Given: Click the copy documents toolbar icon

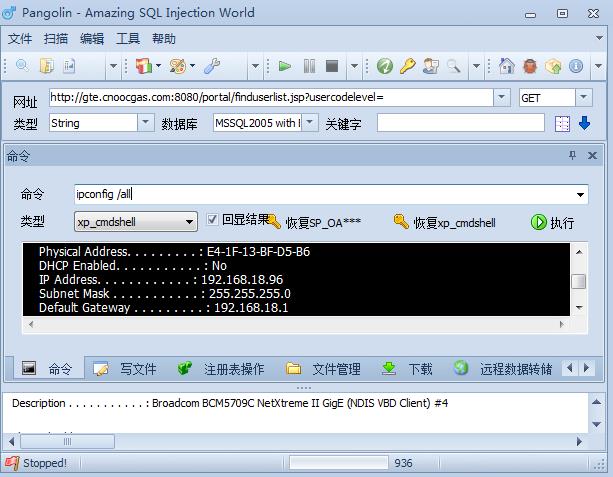Looking at the screenshot, I should click(x=47, y=66).
